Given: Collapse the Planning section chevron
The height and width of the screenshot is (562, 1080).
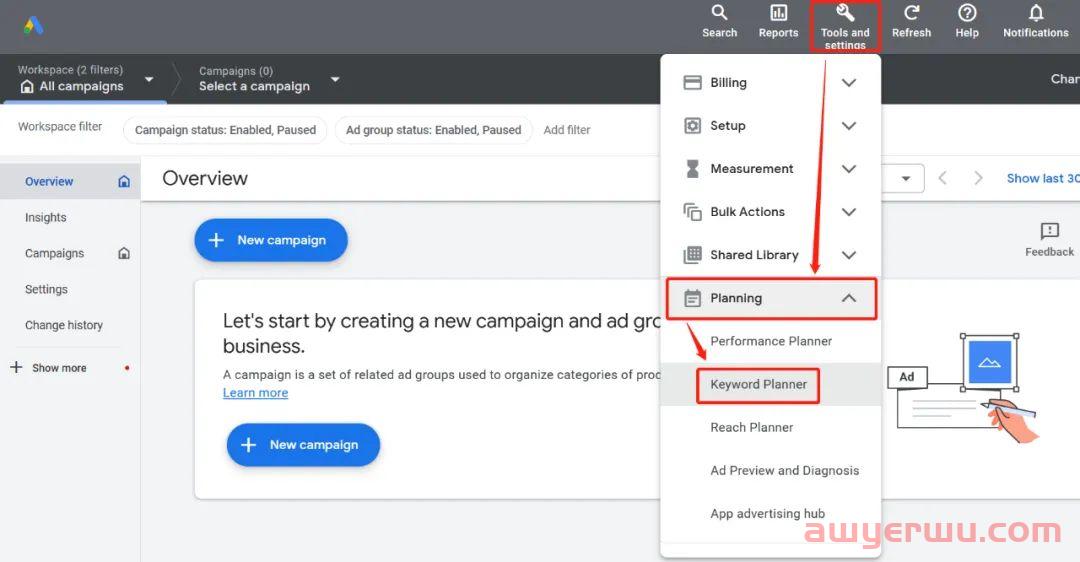Looking at the screenshot, I should [849, 298].
